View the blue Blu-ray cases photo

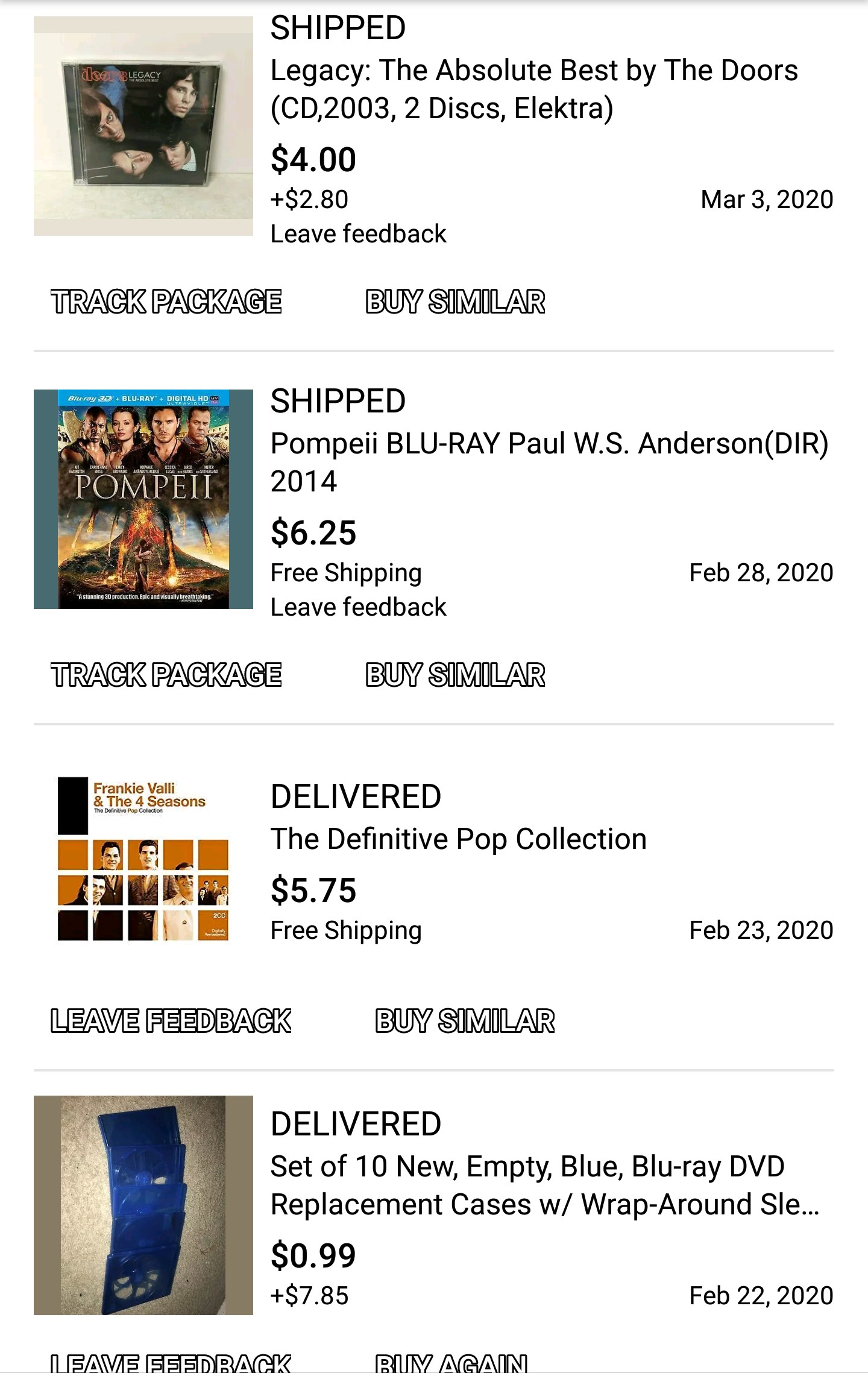[143, 1205]
